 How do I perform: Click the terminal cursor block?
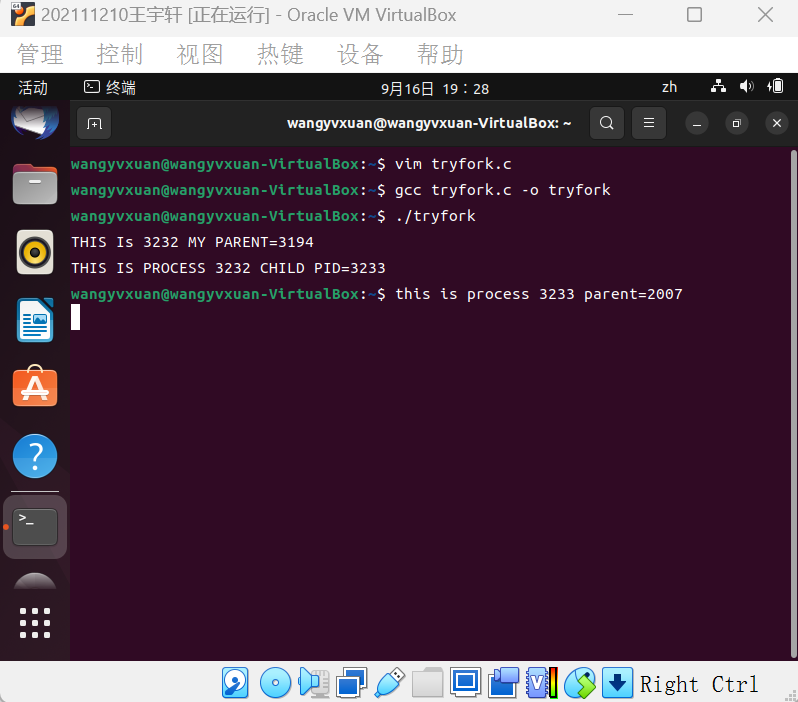coord(75,317)
